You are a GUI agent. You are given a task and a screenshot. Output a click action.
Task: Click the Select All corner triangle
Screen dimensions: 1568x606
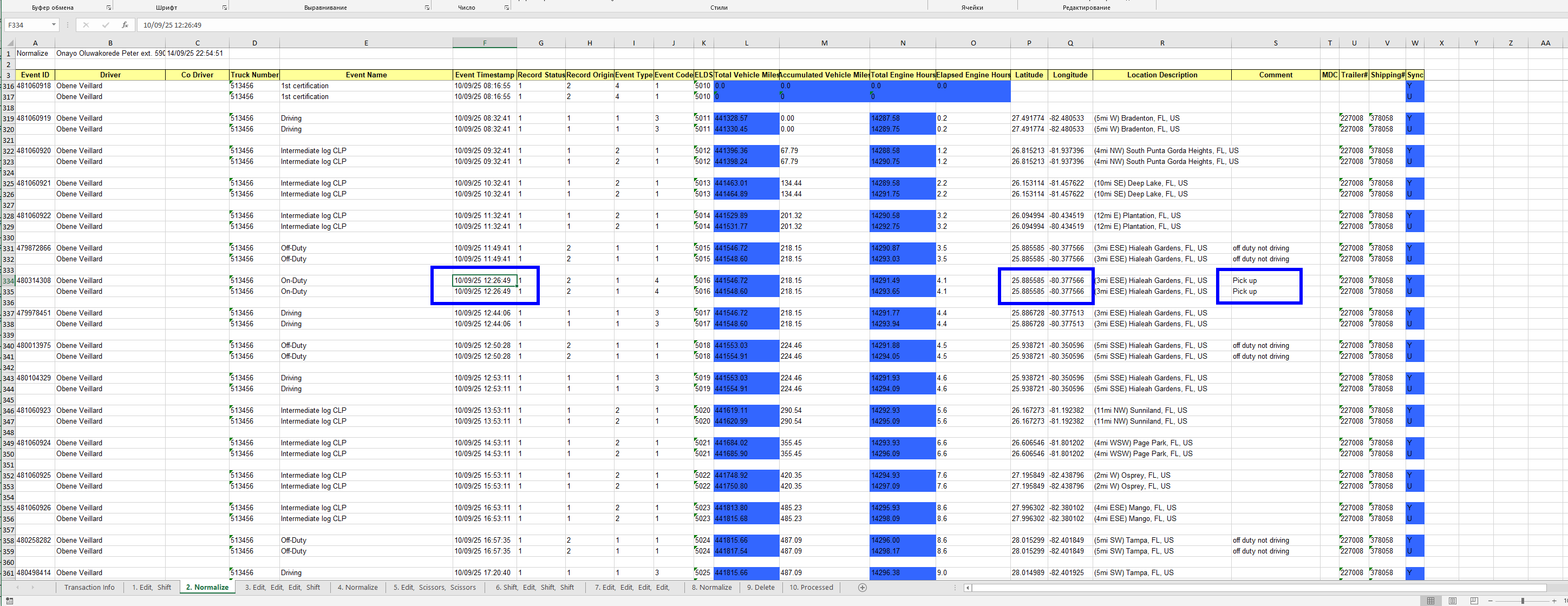click(10, 43)
